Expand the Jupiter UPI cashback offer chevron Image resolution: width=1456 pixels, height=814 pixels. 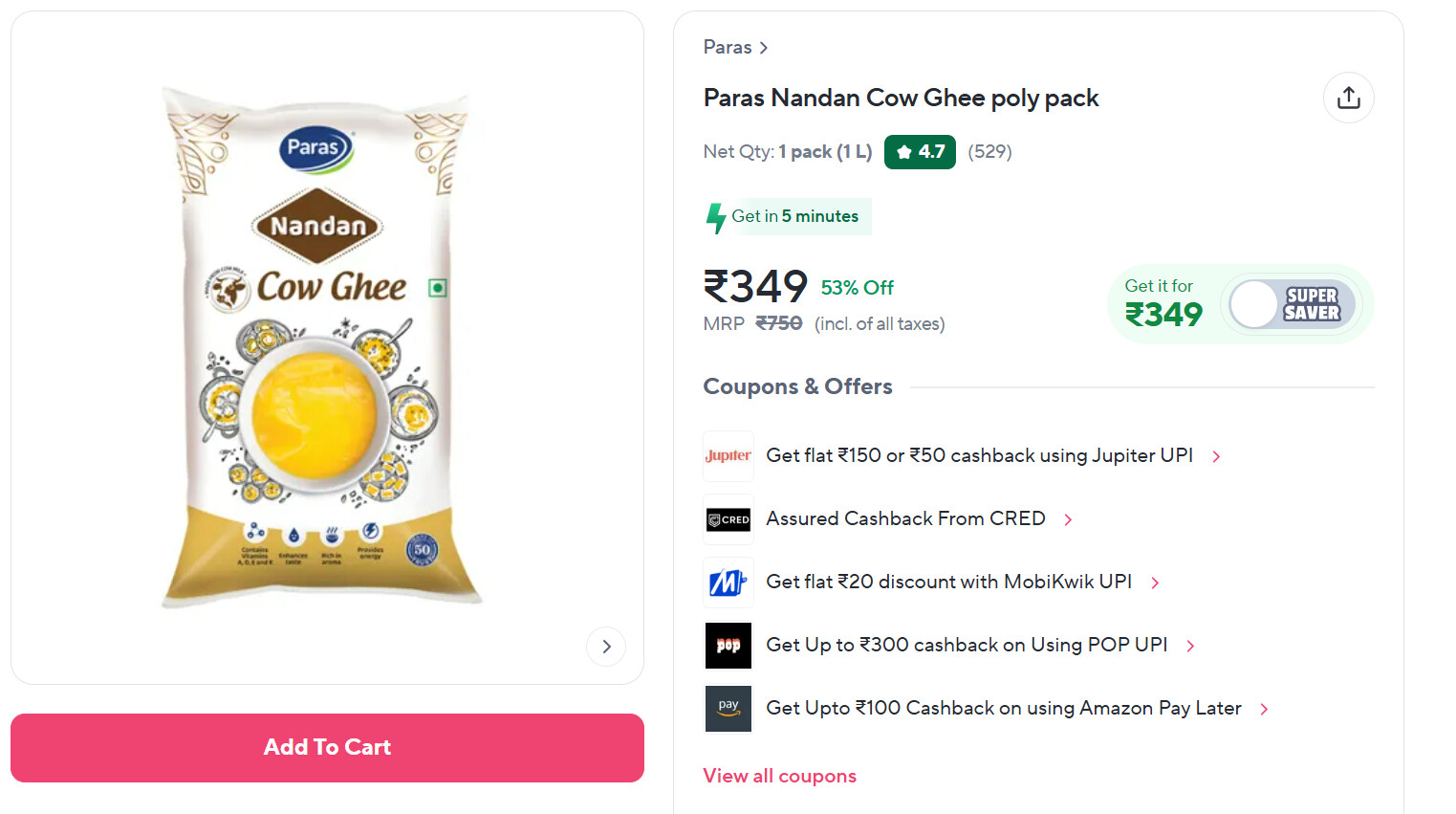click(1216, 457)
